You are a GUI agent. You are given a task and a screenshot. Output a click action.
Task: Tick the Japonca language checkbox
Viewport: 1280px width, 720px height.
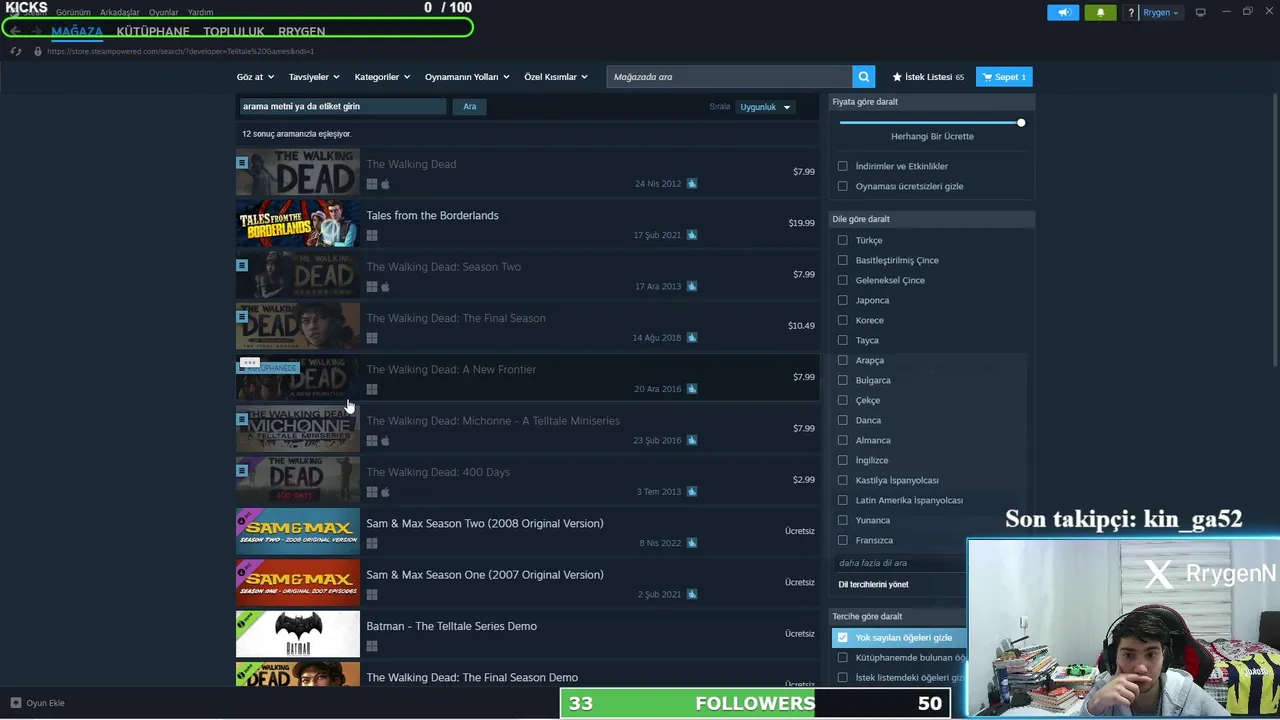(x=842, y=300)
